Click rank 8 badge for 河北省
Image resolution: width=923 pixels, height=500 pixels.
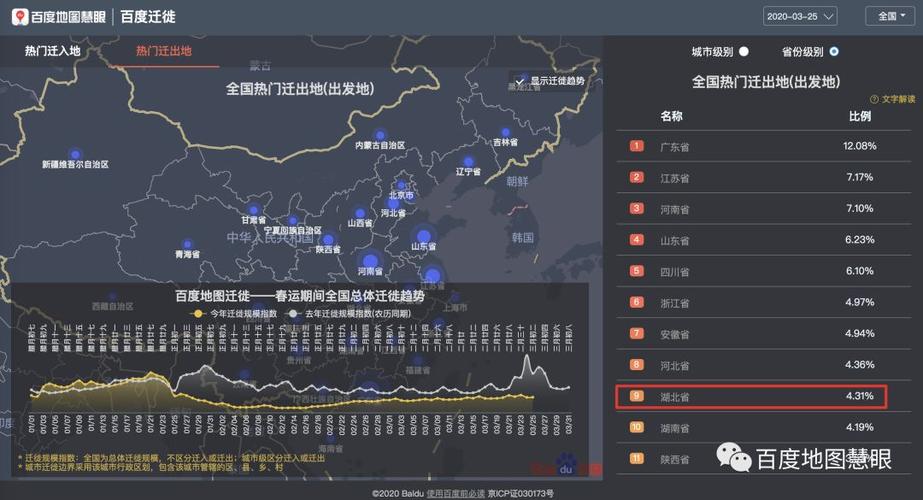coord(636,364)
